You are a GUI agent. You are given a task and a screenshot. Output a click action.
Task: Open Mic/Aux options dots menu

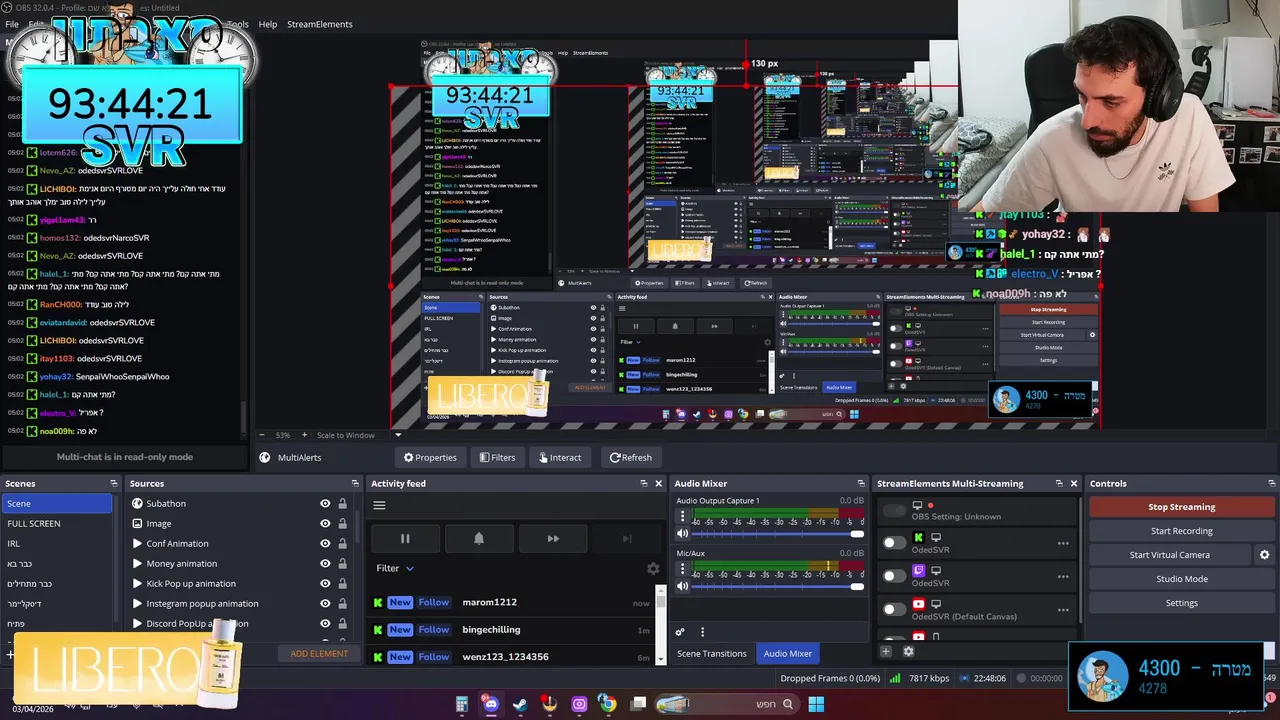click(683, 569)
